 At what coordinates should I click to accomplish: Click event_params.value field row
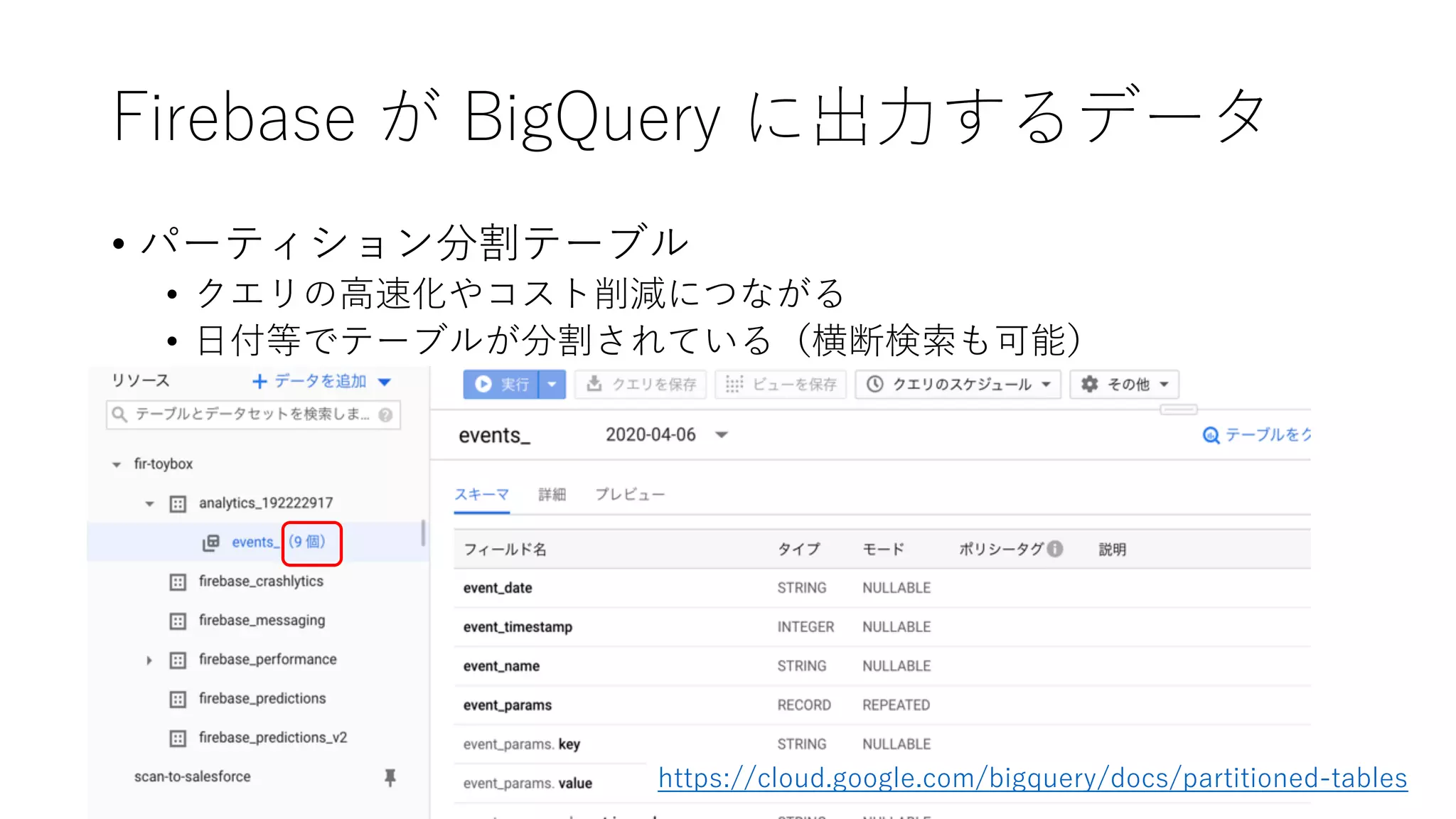point(882,783)
